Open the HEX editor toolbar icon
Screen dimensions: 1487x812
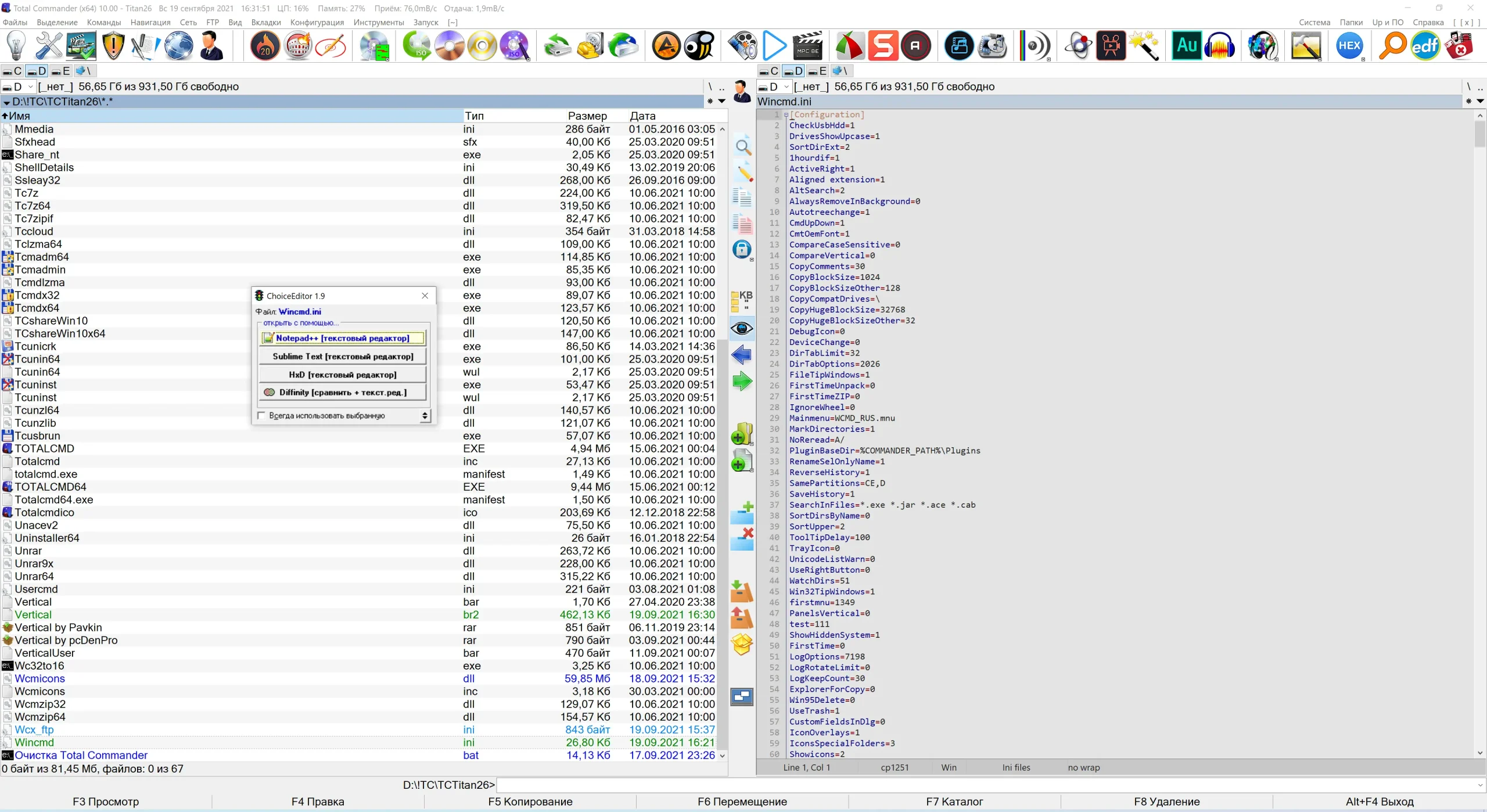(x=1349, y=46)
